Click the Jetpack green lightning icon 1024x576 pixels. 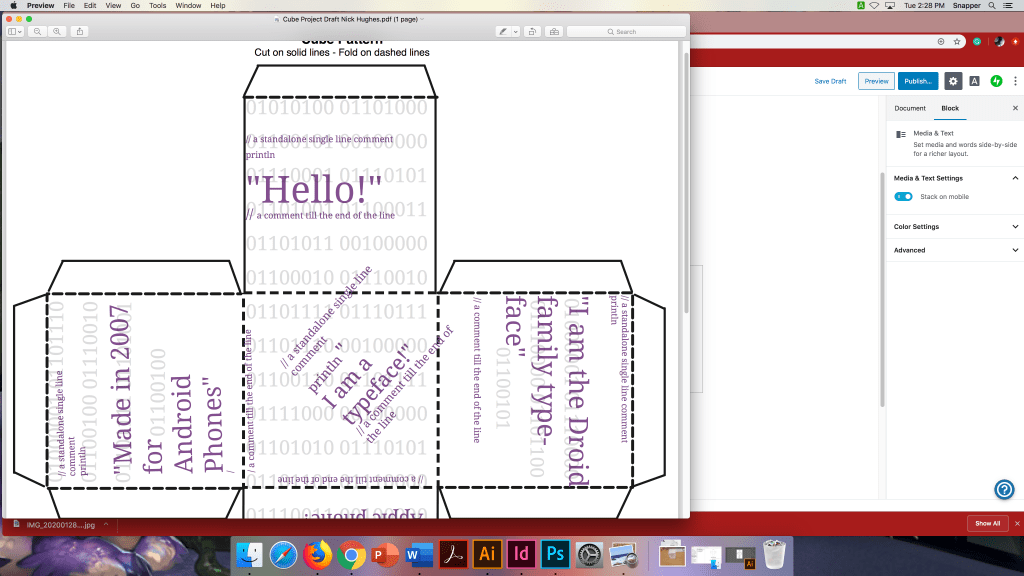996,81
